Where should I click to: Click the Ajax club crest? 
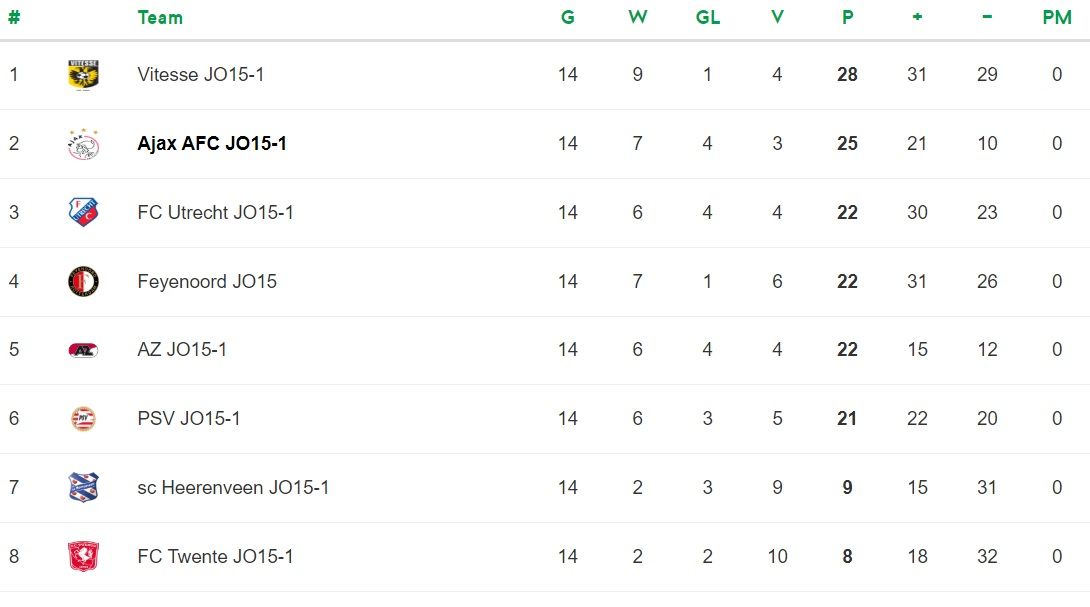83,144
